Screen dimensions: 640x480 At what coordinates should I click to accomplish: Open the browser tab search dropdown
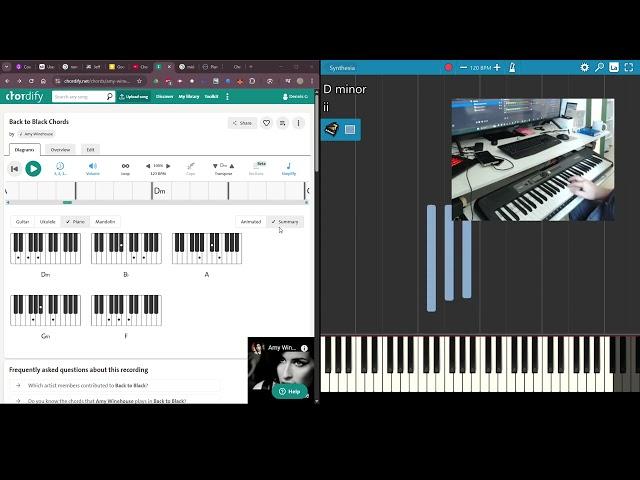[x=7, y=67]
